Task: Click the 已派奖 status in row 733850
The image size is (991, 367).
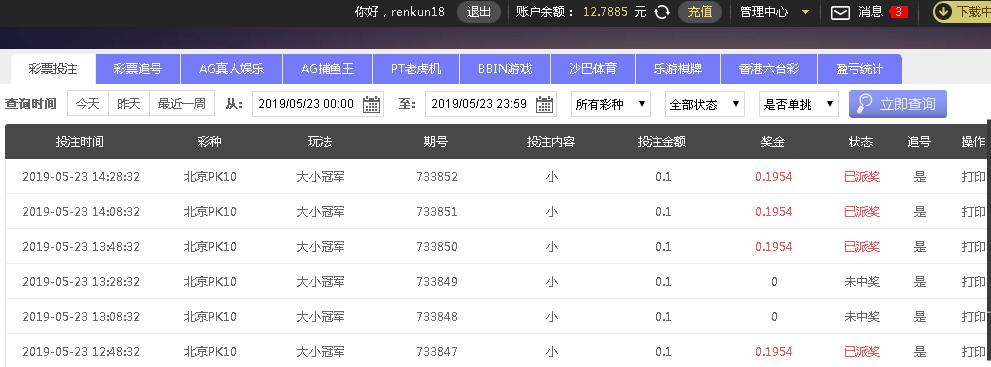Action: (x=862, y=246)
